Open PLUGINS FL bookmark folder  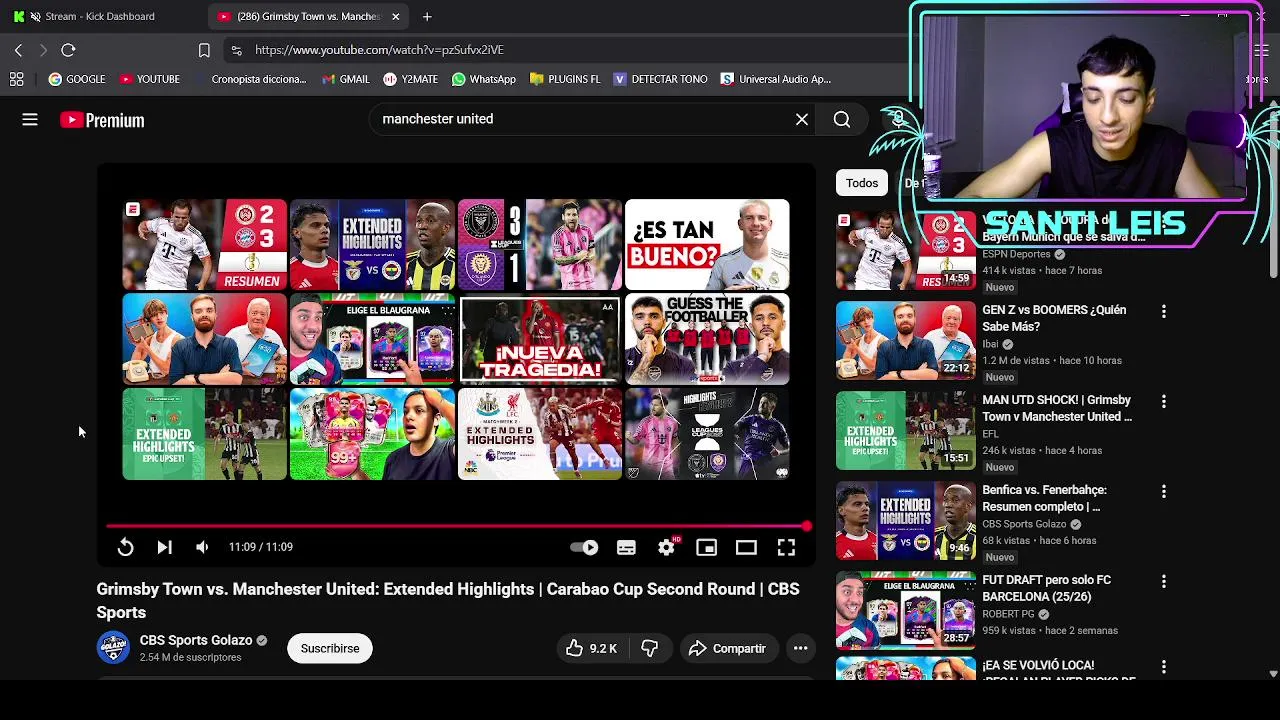click(565, 79)
